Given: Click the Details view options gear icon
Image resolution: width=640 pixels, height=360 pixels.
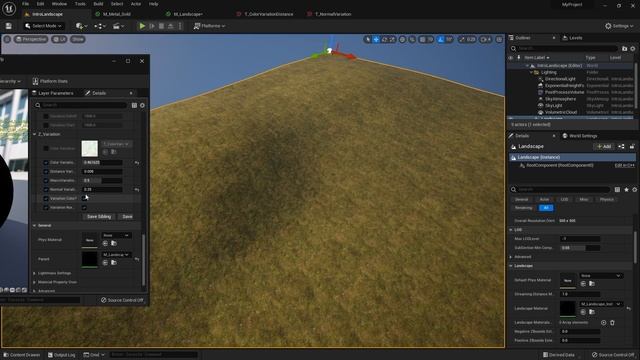Looking at the screenshot, I should click(x=634, y=189).
